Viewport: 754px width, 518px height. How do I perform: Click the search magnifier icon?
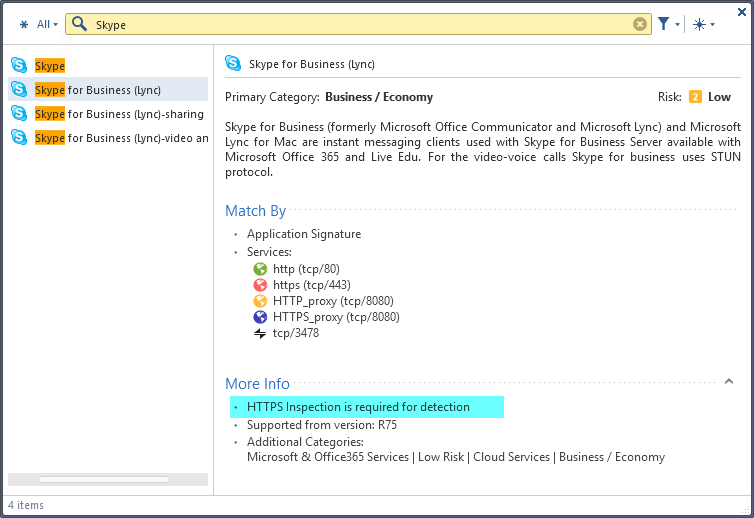click(79, 24)
